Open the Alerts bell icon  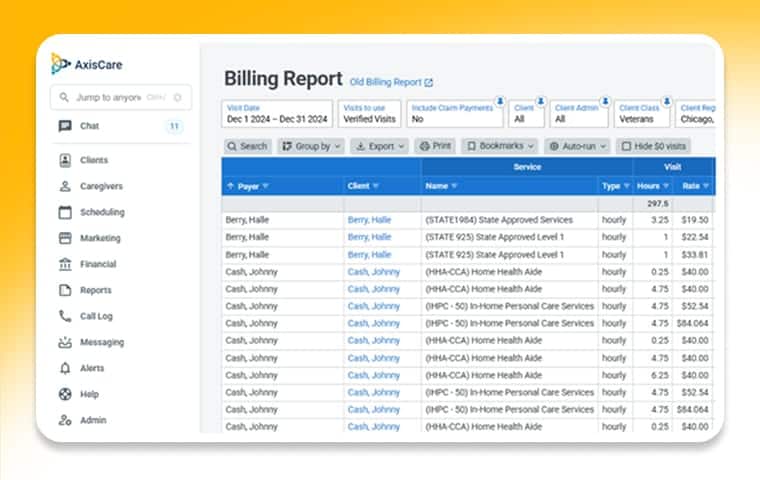point(65,368)
